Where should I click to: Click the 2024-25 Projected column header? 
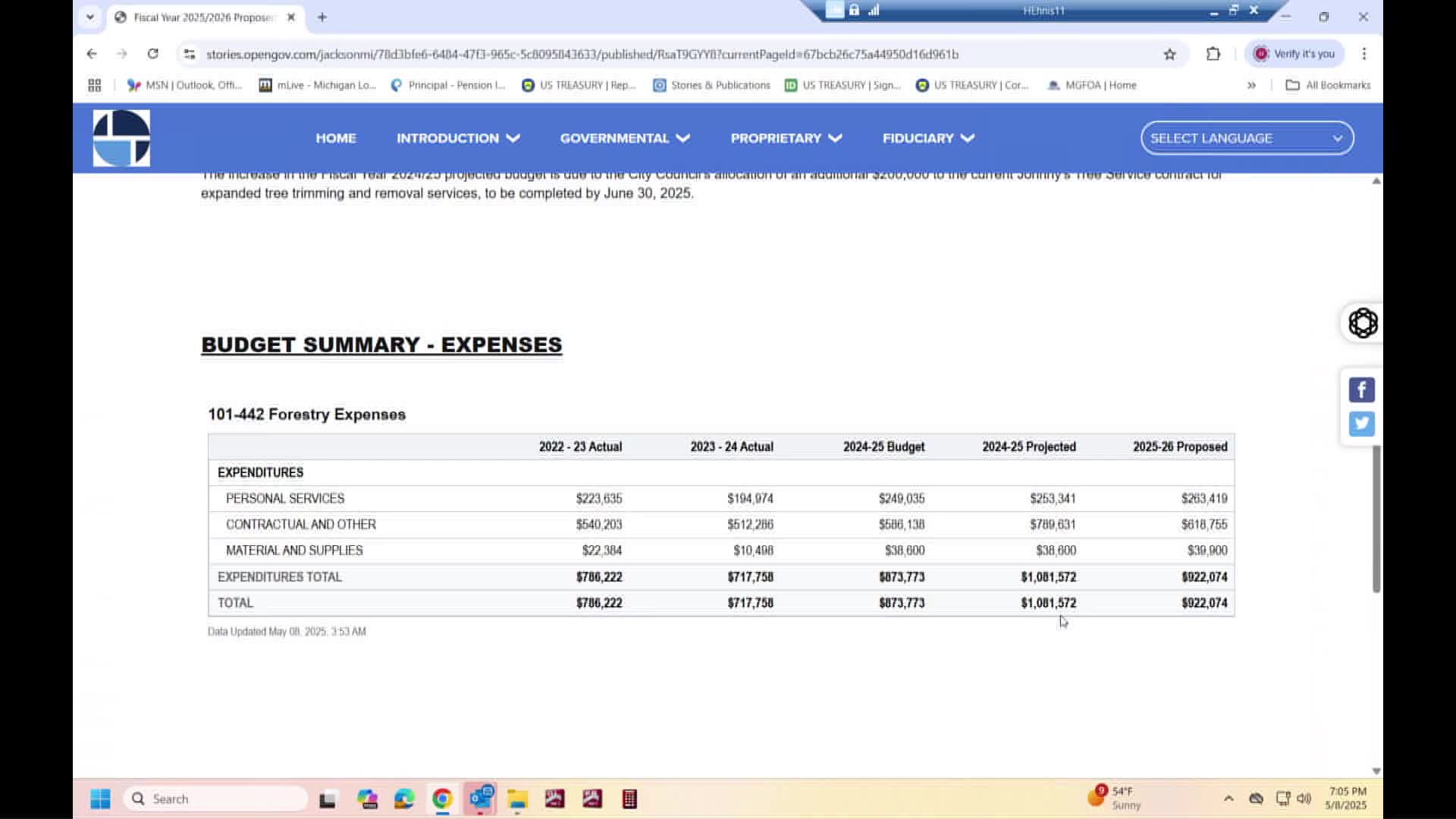[x=1029, y=447]
